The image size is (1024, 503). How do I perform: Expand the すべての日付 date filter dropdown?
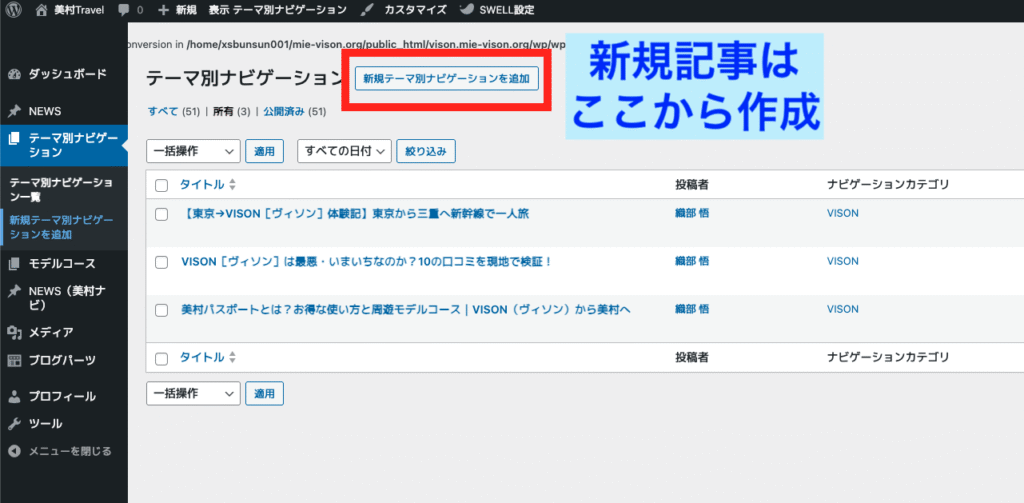pos(344,151)
